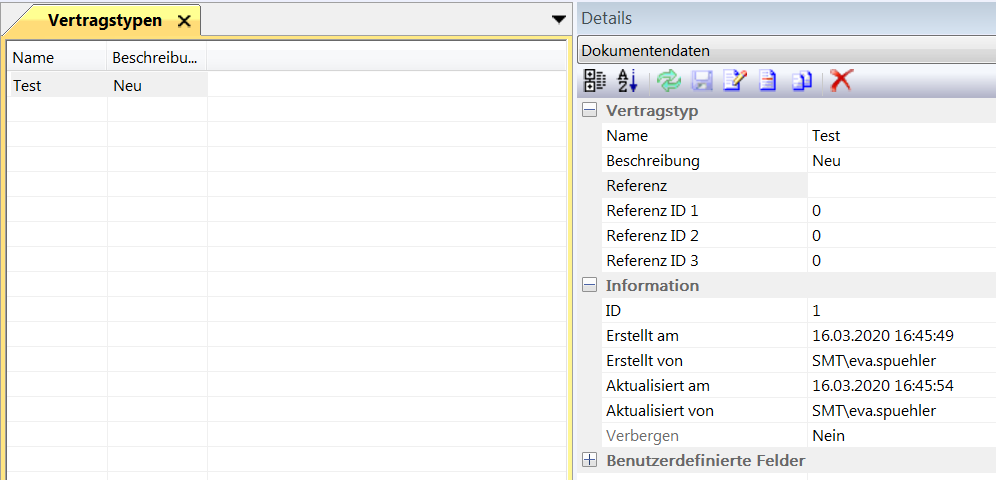Open the tab list dropdown arrow
The height and width of the screenshot is (480, 996).
coord(558,19)
